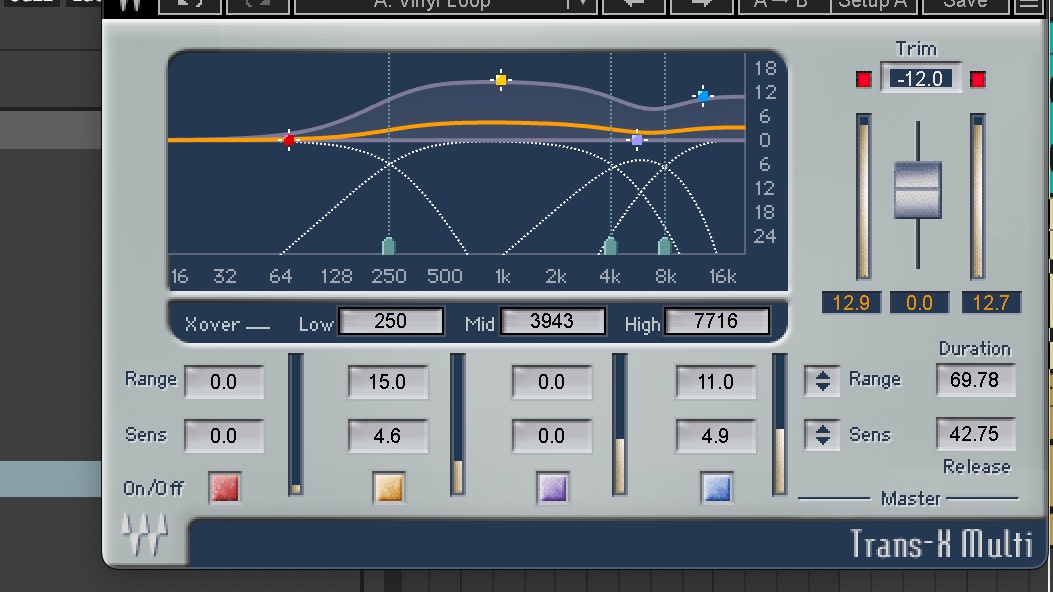Select the blue high band marker on graph
Screen dimensions: 1053x592
pyautogui.click(x=702, y=96)
